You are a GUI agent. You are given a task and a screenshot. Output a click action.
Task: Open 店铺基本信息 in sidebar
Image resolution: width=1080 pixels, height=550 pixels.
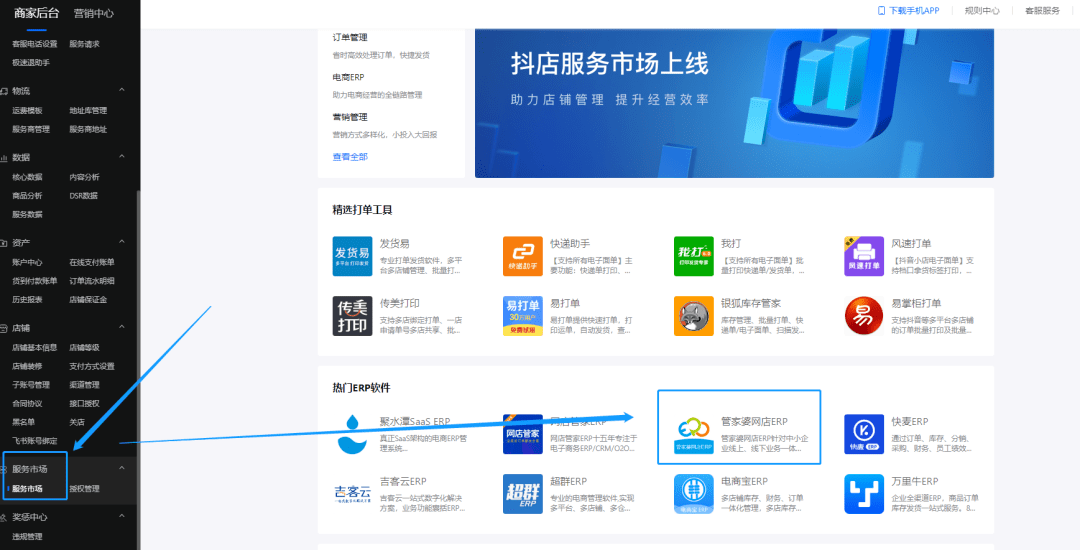pos(34,348)
